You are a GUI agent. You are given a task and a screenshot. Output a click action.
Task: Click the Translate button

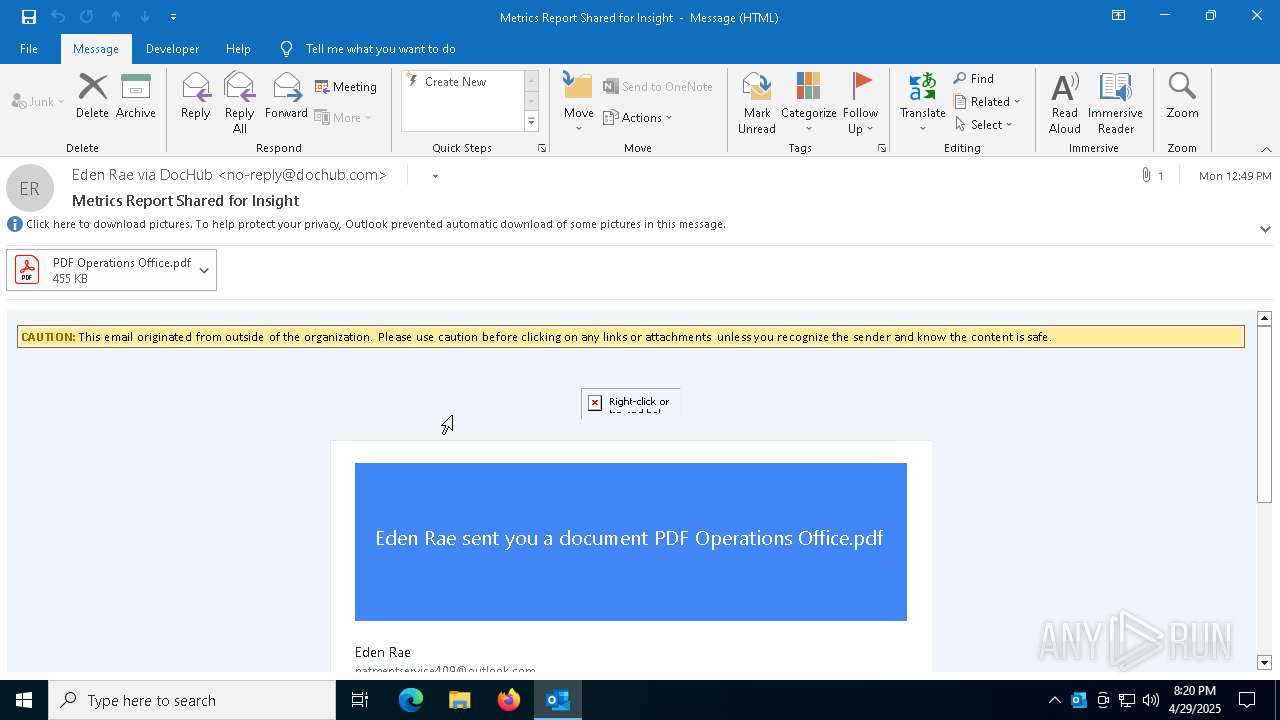click(922, 103)
